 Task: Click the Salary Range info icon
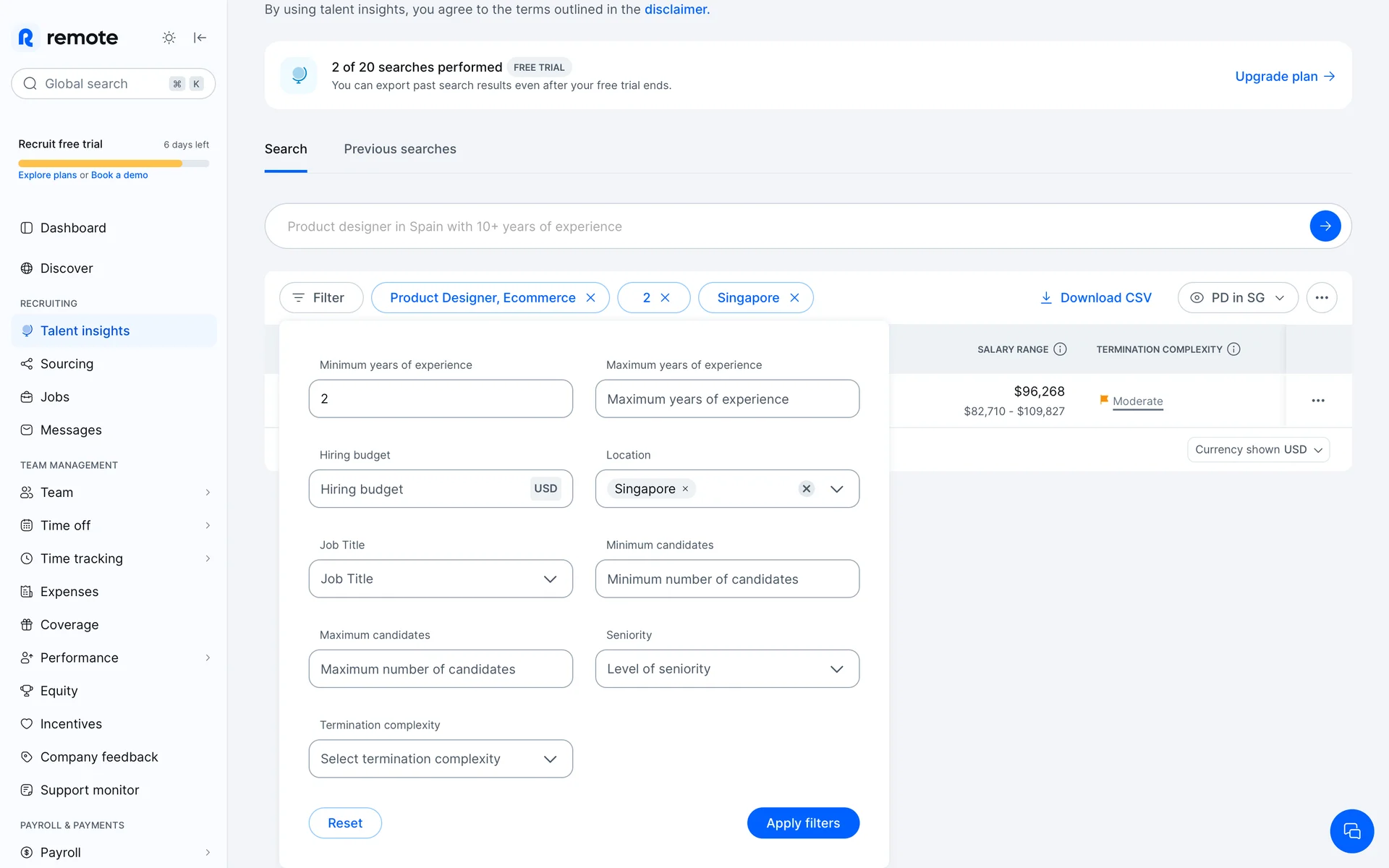tap(1060, 349)
